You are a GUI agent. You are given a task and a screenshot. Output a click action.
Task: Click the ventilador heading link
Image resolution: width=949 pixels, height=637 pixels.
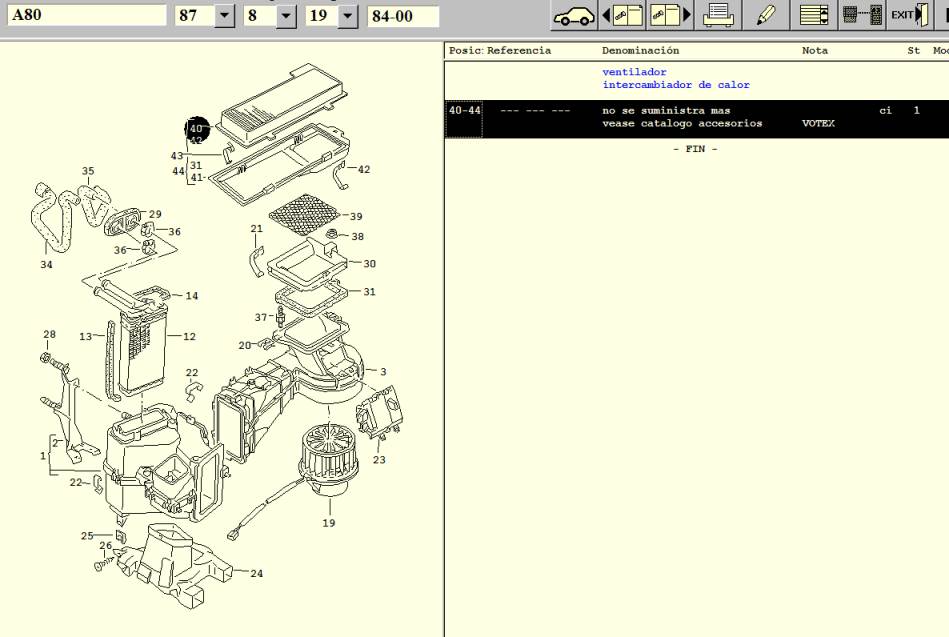[x=634, y=72]
